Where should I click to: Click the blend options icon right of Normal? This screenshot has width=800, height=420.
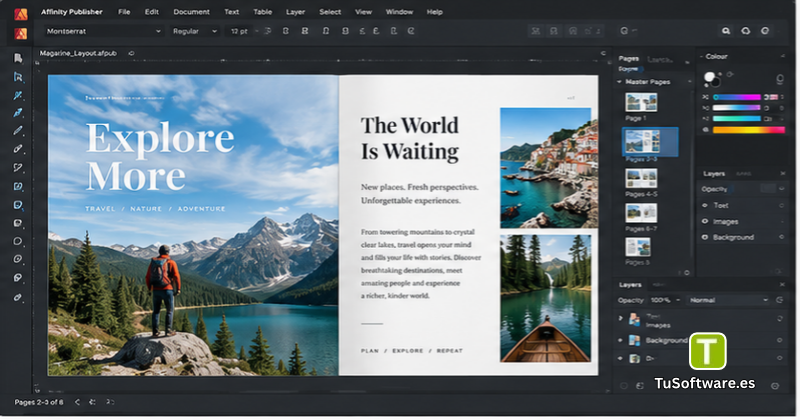[780, 300]
